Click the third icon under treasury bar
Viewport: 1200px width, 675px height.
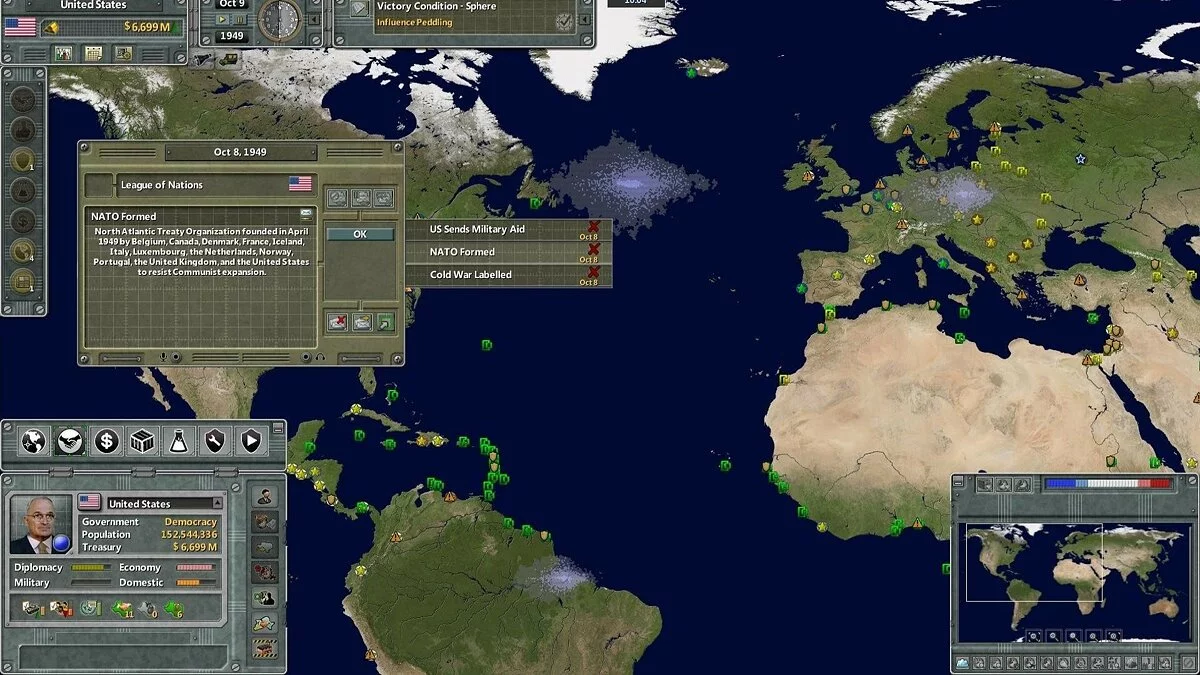[x=123, y=52]
